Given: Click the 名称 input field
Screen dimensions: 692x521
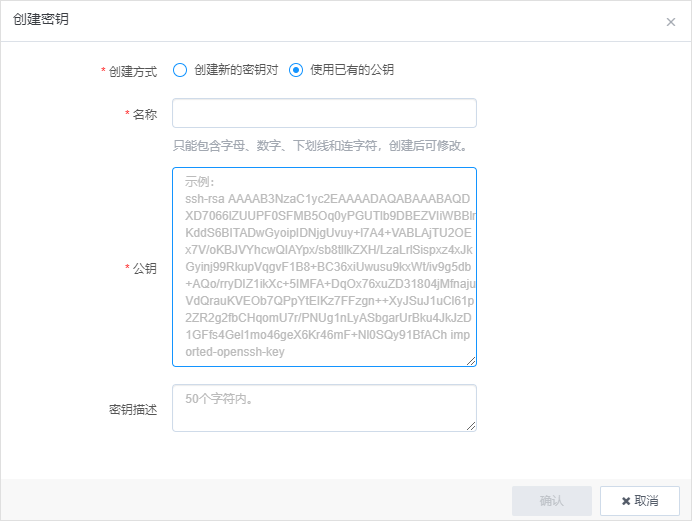Looking at the screenshot, I should click(324, 113).
